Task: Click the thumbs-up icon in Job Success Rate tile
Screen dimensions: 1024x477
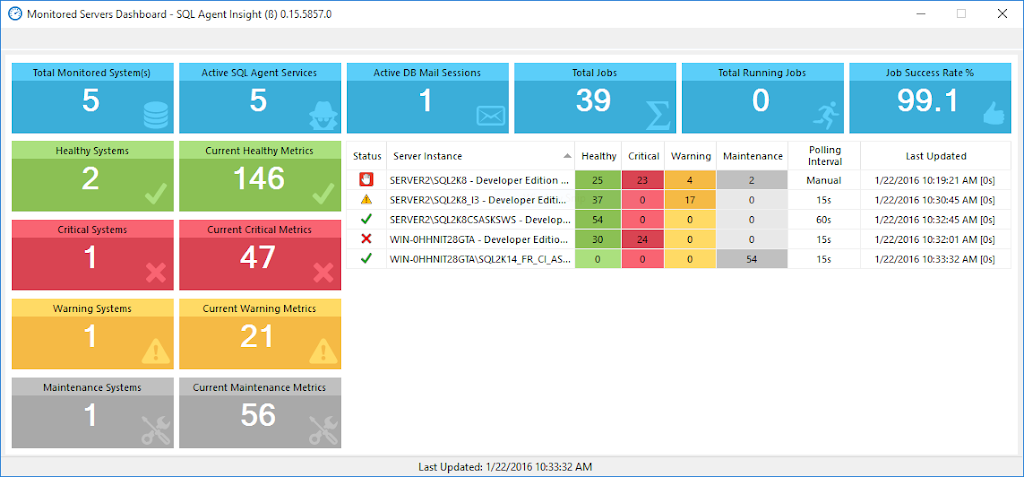Action: 994,114
